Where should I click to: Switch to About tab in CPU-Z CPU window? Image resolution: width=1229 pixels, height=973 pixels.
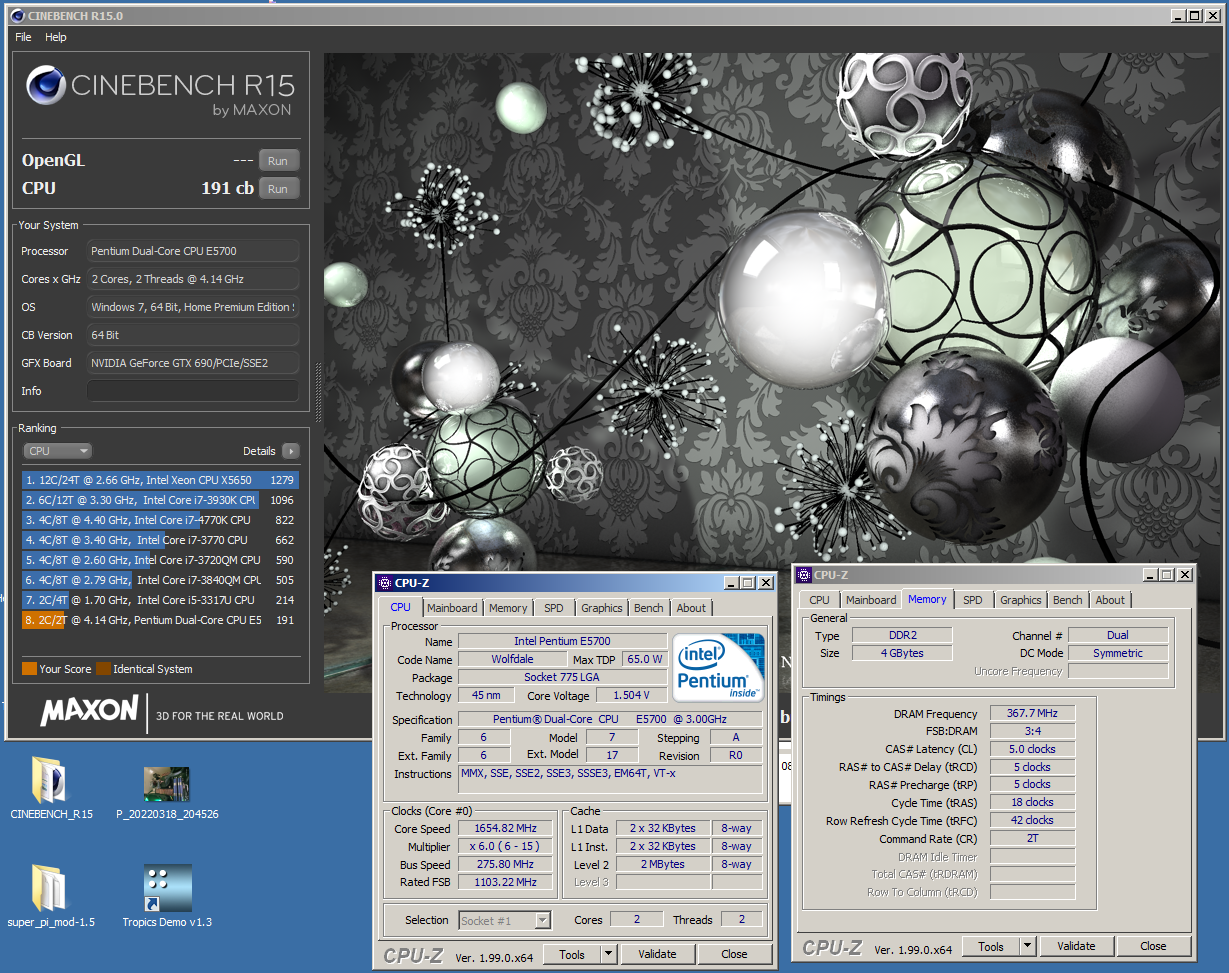(x=691, y=608)
